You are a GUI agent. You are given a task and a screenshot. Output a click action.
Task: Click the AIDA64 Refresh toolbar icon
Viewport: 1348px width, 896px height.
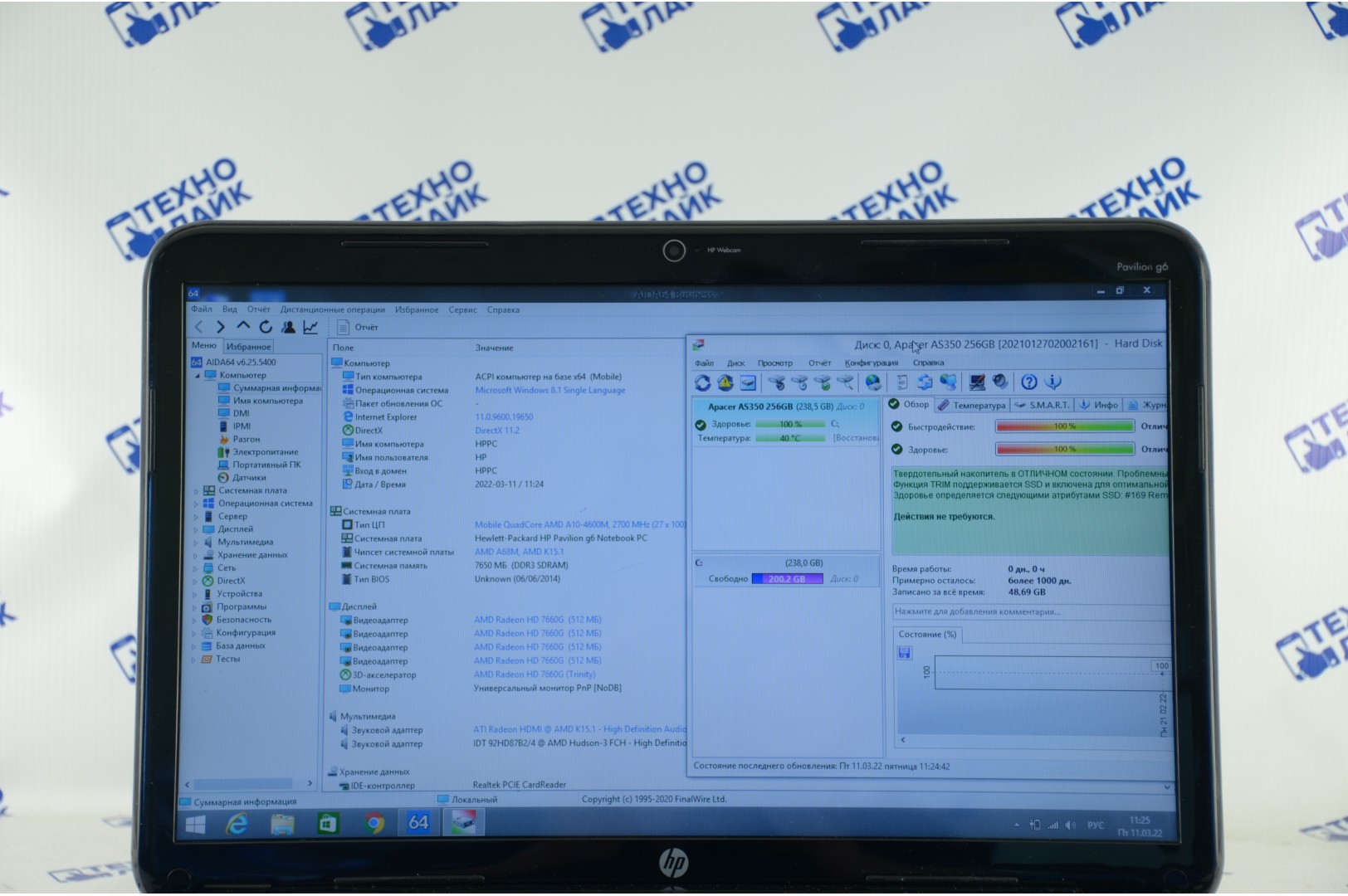coord(266,327)
